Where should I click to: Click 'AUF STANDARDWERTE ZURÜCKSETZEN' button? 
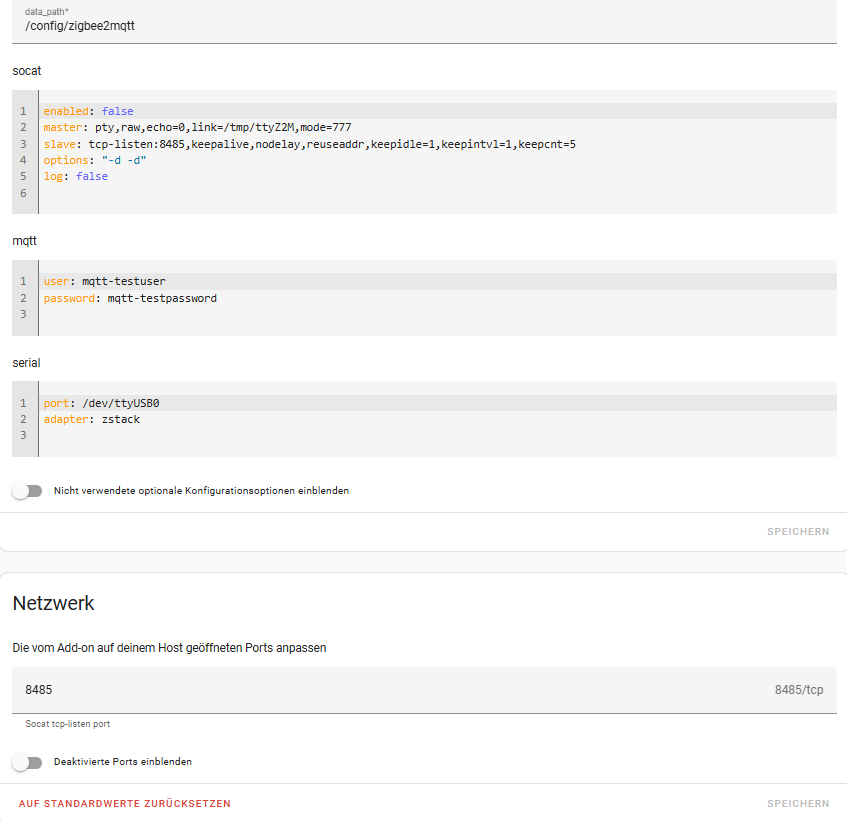point(125,803)
